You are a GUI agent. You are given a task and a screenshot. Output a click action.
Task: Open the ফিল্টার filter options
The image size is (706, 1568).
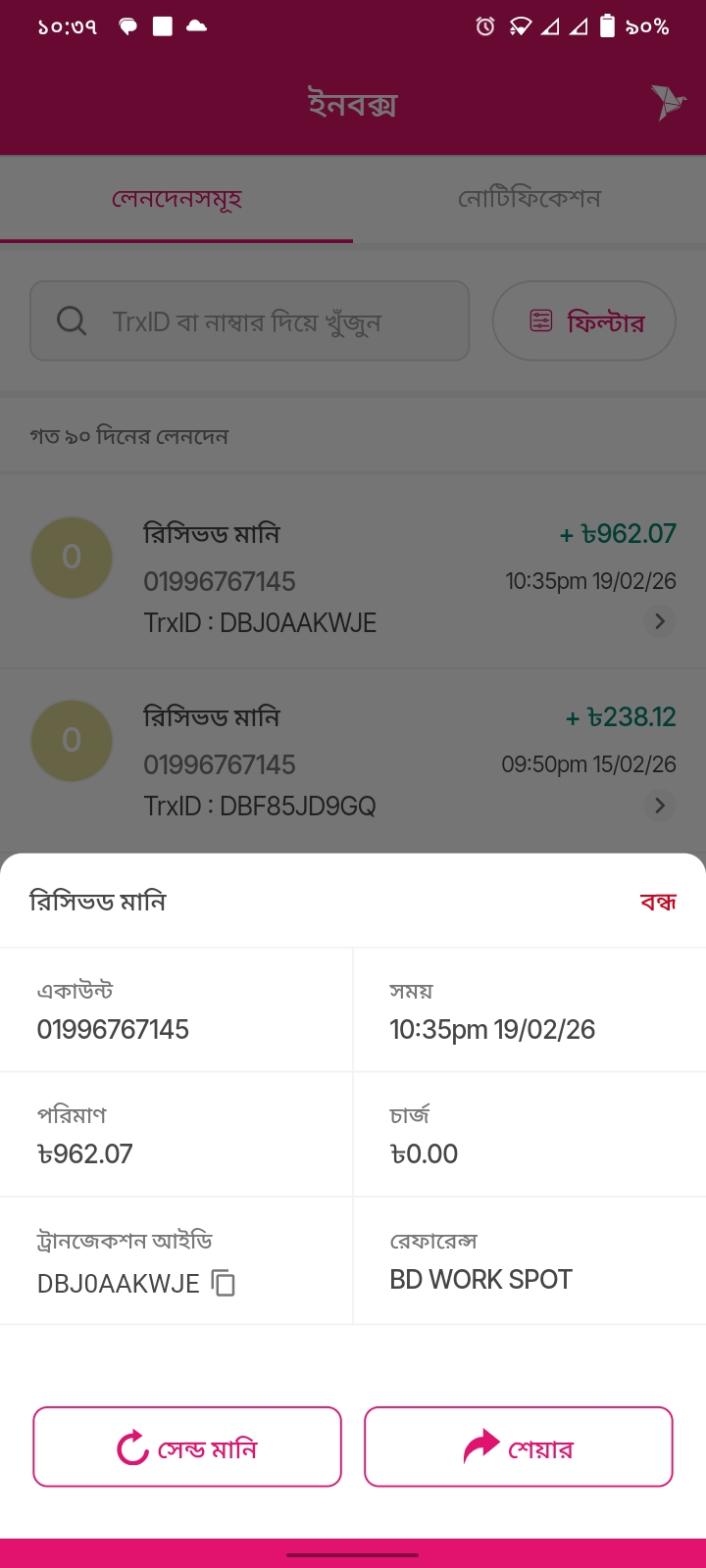[x=584, y=321]
